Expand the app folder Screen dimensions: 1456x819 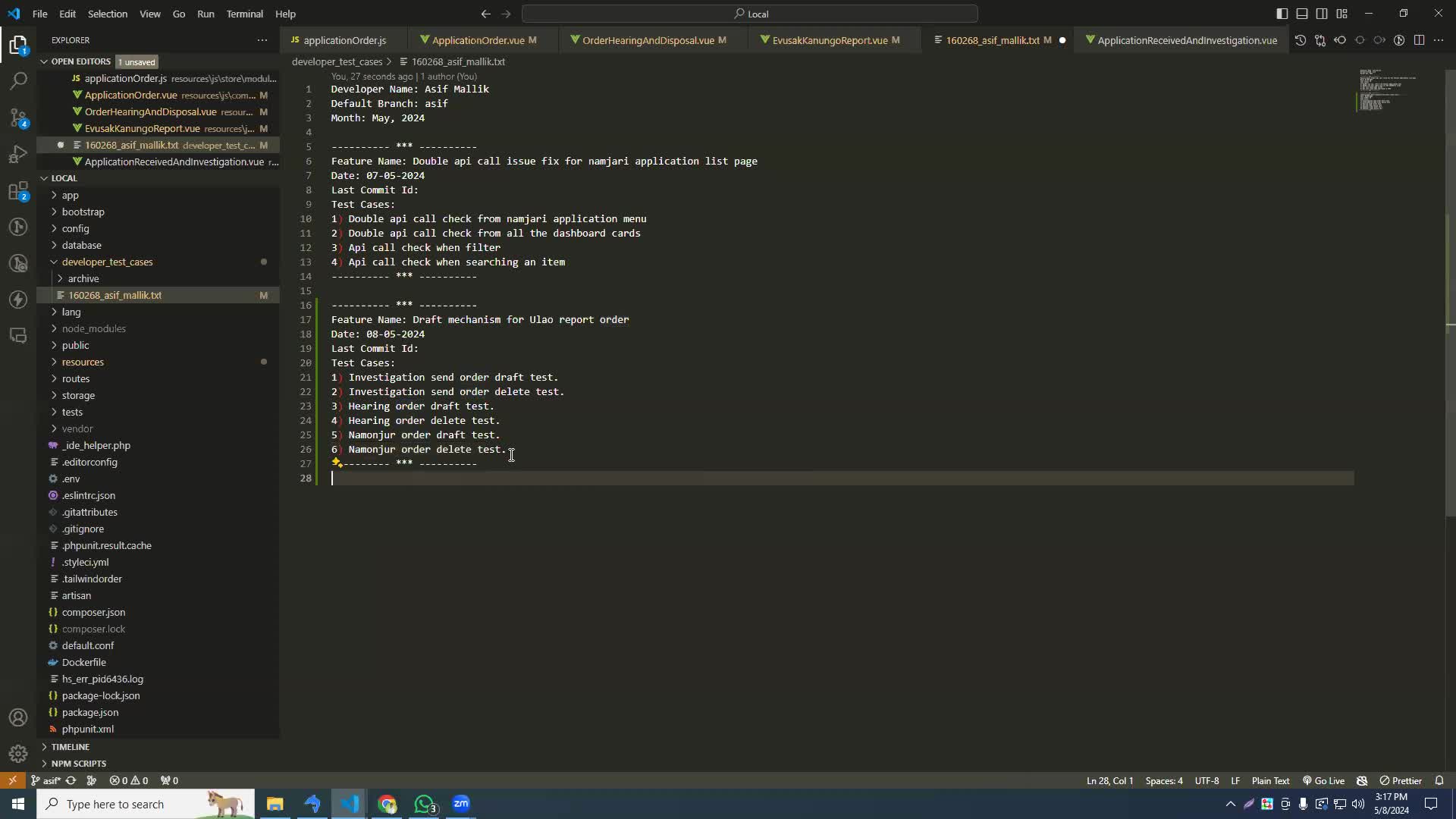pos(70,195)
